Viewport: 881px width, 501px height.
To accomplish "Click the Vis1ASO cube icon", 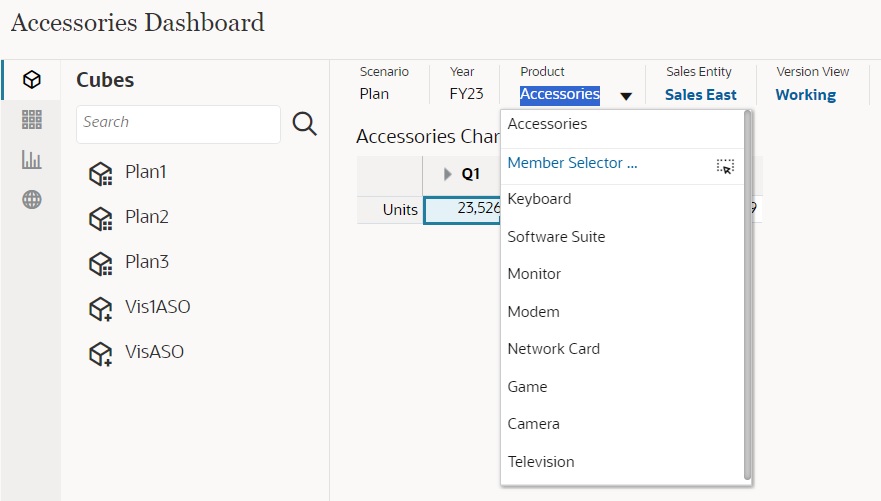I will point(100,309).
